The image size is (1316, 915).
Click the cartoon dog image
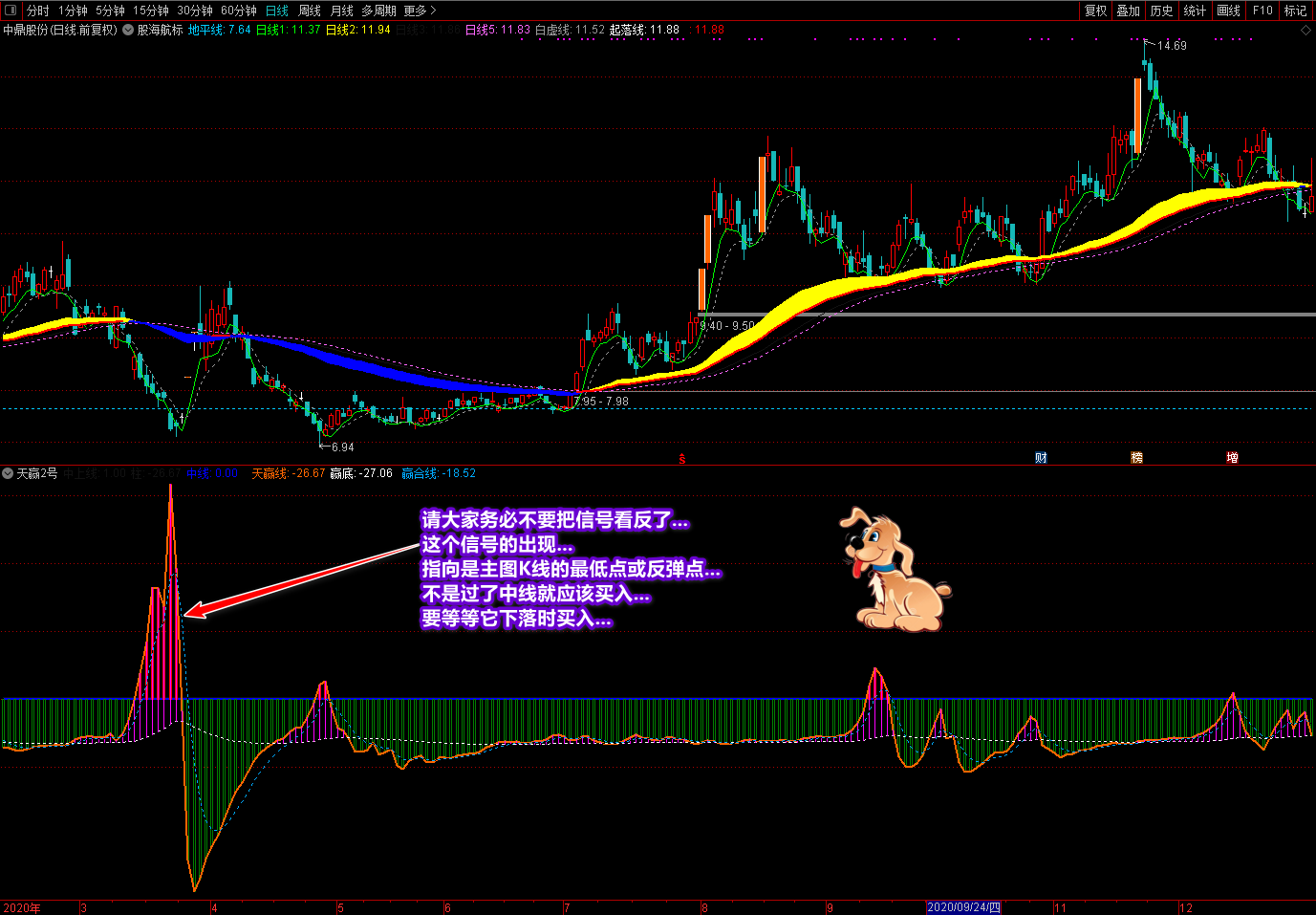click(x=894, y=570)
